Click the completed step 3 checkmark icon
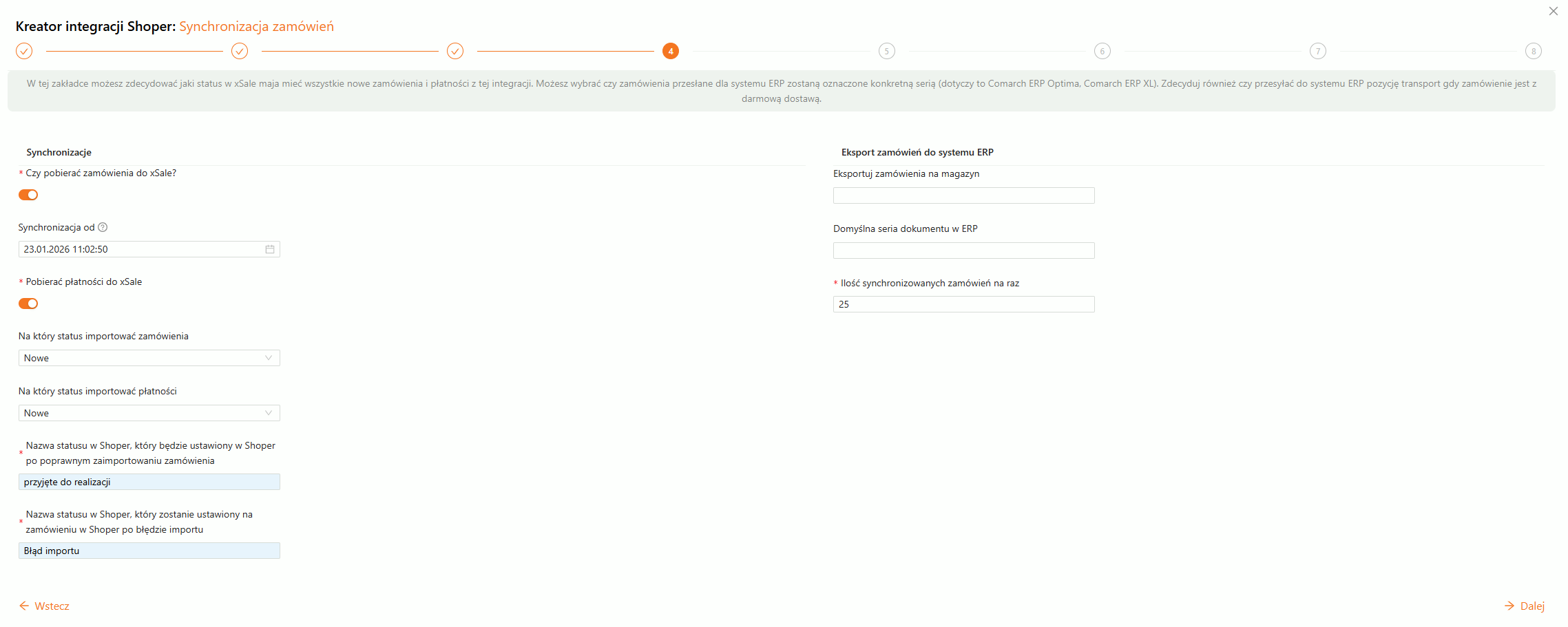The height and width of the screenshot is (627, 1568). point(455,51)
